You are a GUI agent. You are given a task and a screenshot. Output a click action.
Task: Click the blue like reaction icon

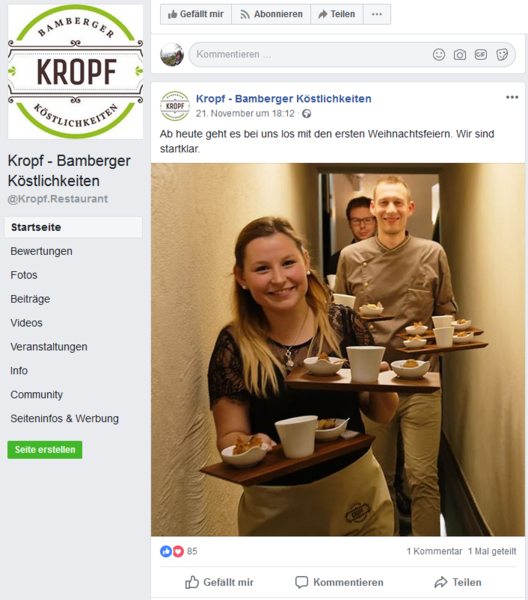click(x=166, y=551)
